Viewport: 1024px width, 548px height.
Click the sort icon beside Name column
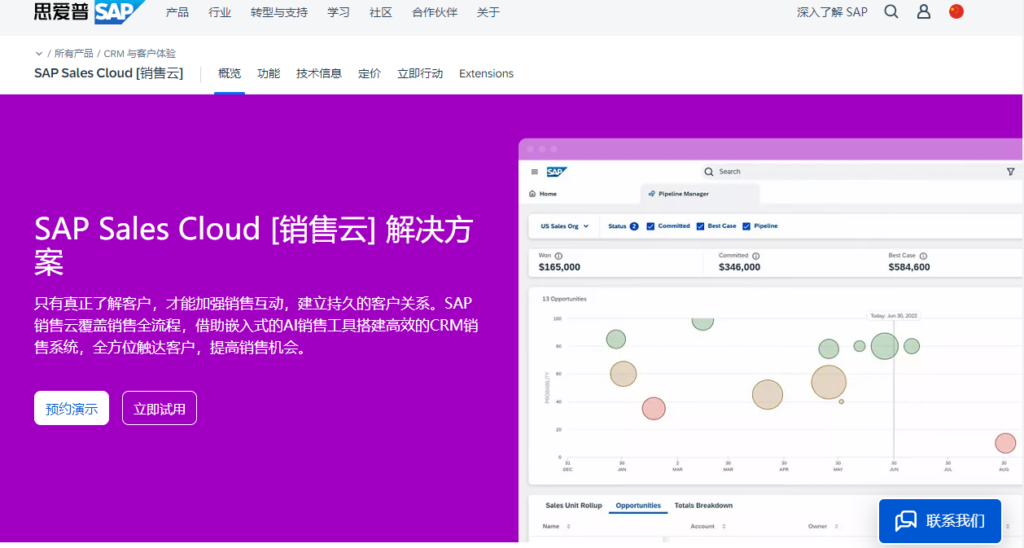[x=568, y=526]
